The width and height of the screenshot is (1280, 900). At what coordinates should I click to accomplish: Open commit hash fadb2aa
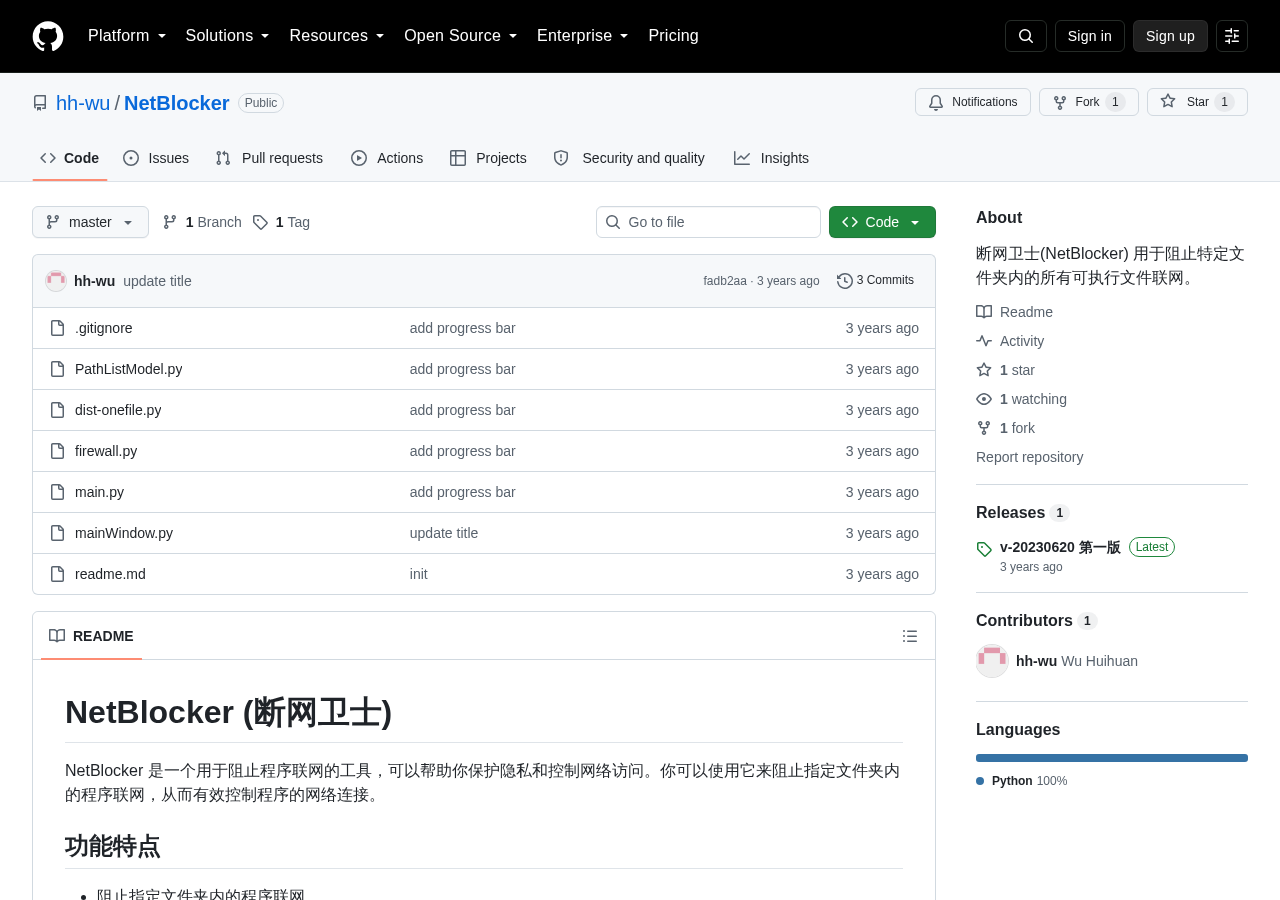pyautogui.click(x=725, y=281)
